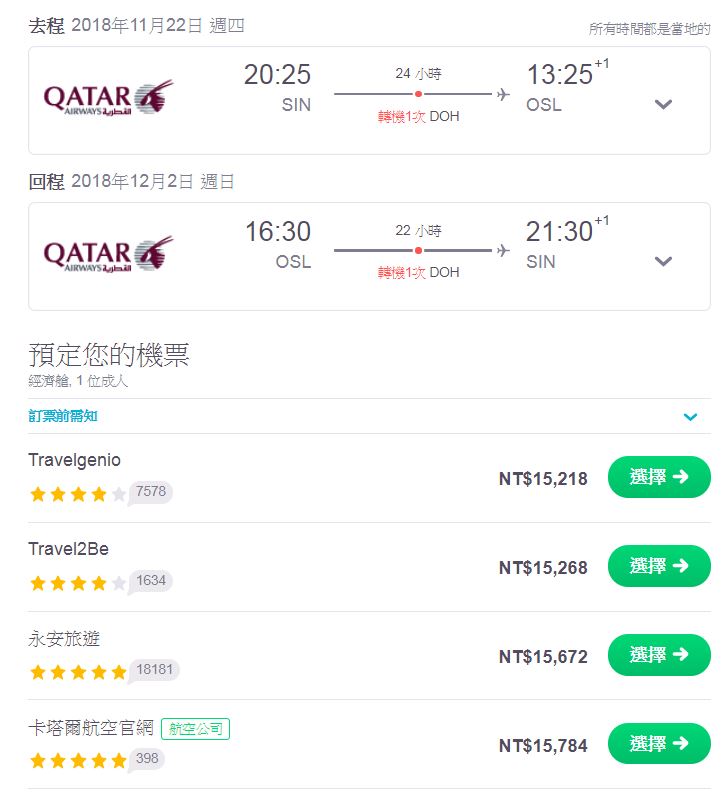
Task: Open the 訂票前需知 link
Action: pyautogui.click(x=63, y=416)
